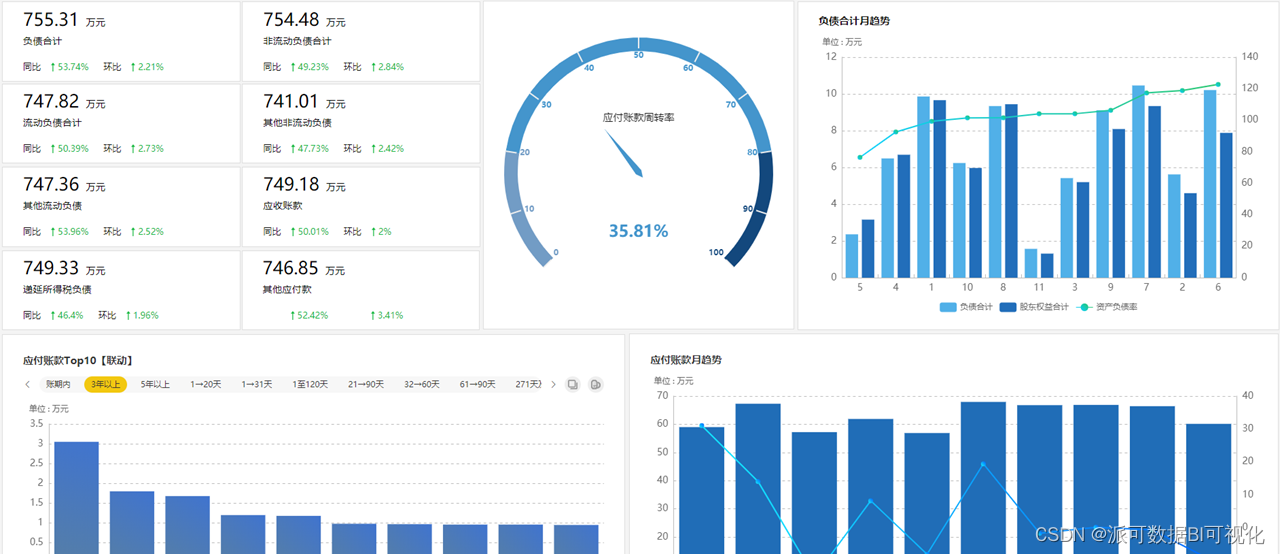Toggle the 资产负债率 legend line series
Viewport: 1280px width, 554px height.
pos(1107,307)
